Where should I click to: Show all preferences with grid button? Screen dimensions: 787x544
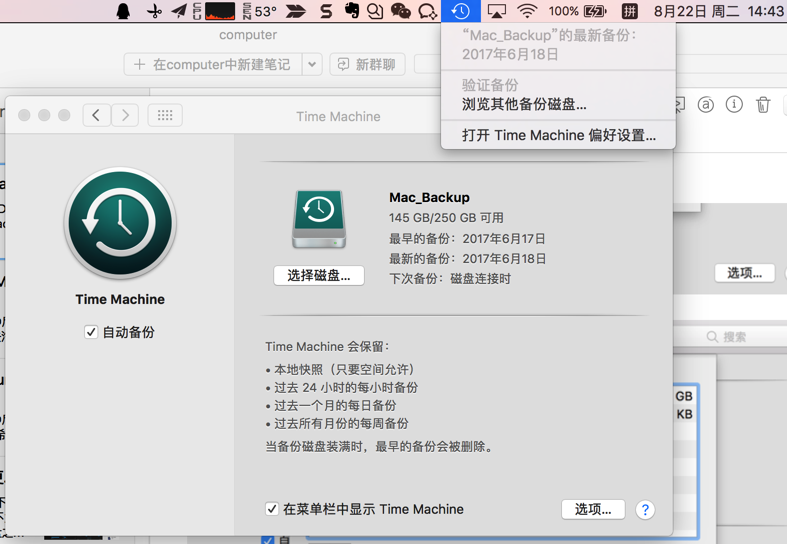pos(165,115)
